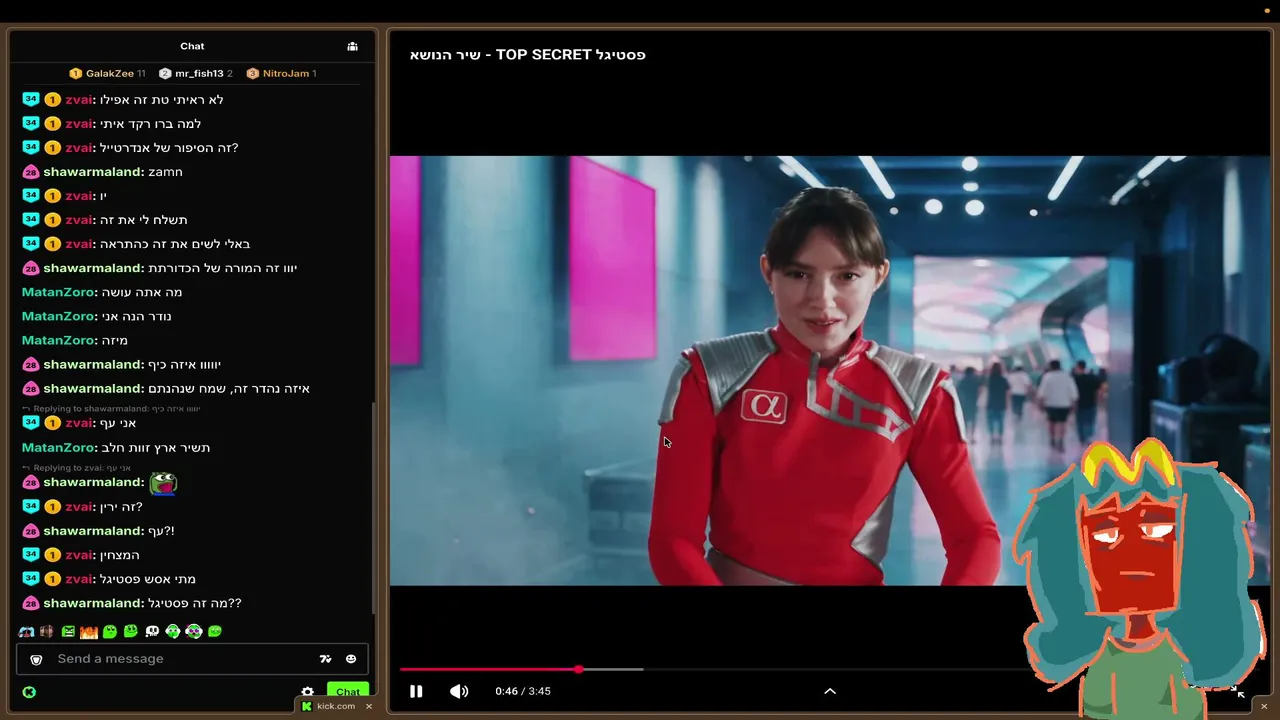The height and width of the screenshot is (720, 1280).
Task: Open the chat viewers list icon
Action: 352,46
